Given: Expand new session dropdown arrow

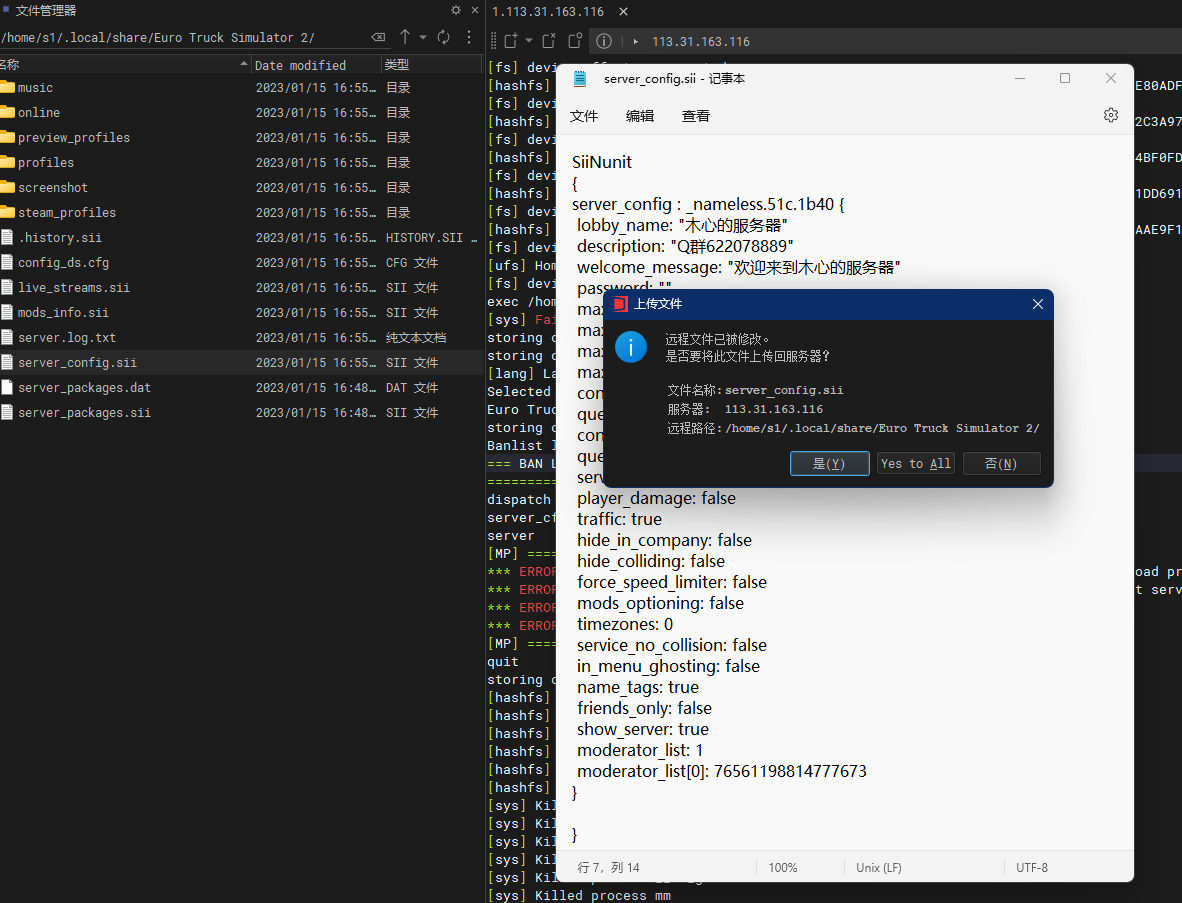Looking at the screenshot, I should click(528, 41).
